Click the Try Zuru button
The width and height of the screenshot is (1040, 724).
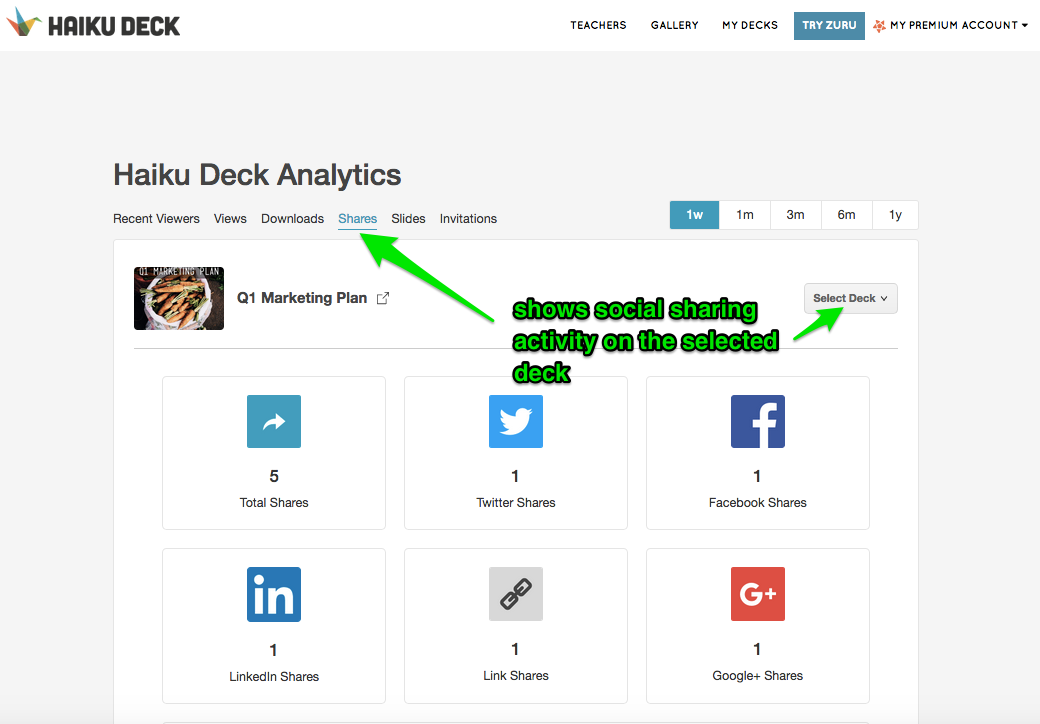pos(829,25)
